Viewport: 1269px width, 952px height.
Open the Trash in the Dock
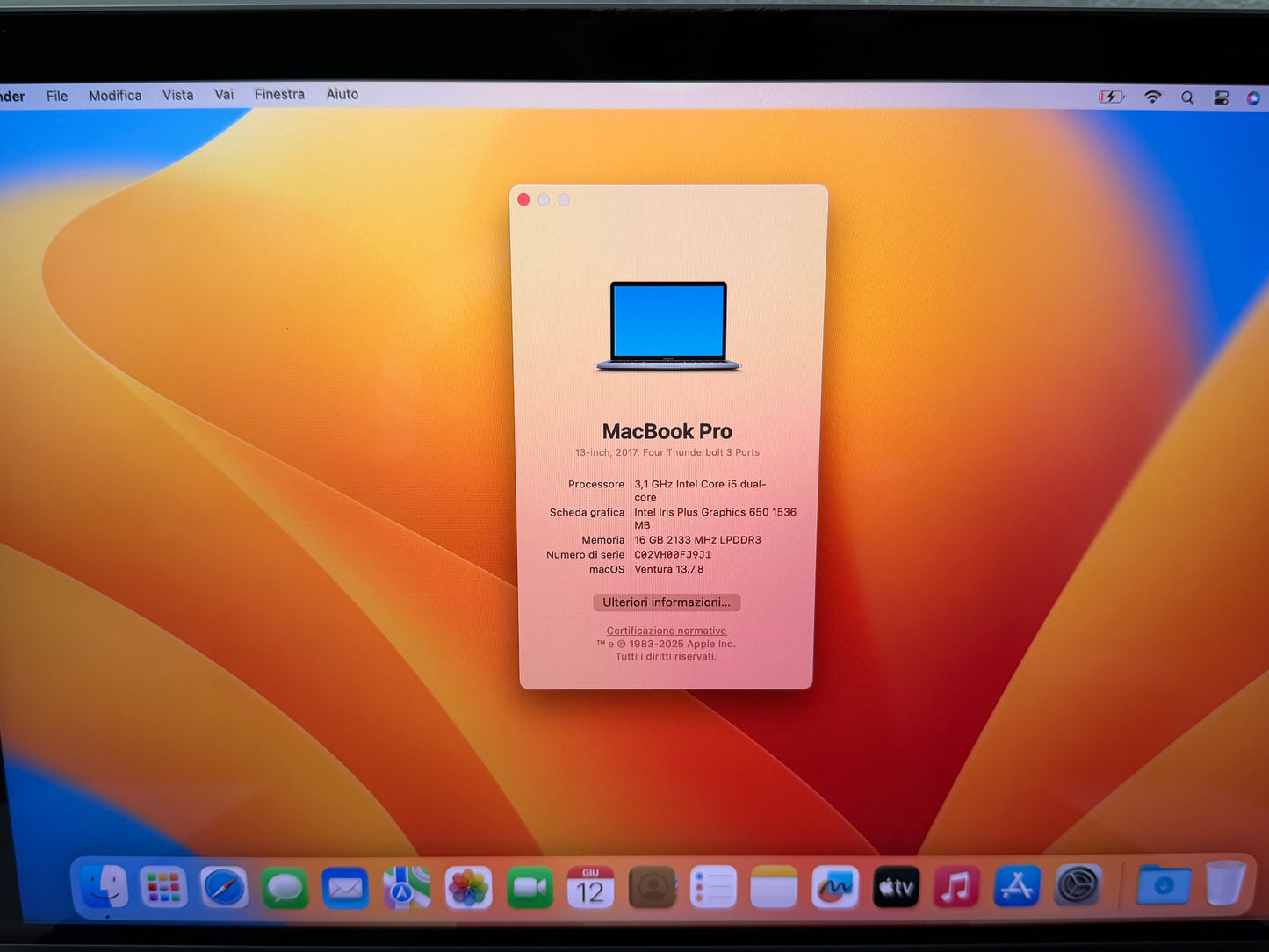(1225, 882)
